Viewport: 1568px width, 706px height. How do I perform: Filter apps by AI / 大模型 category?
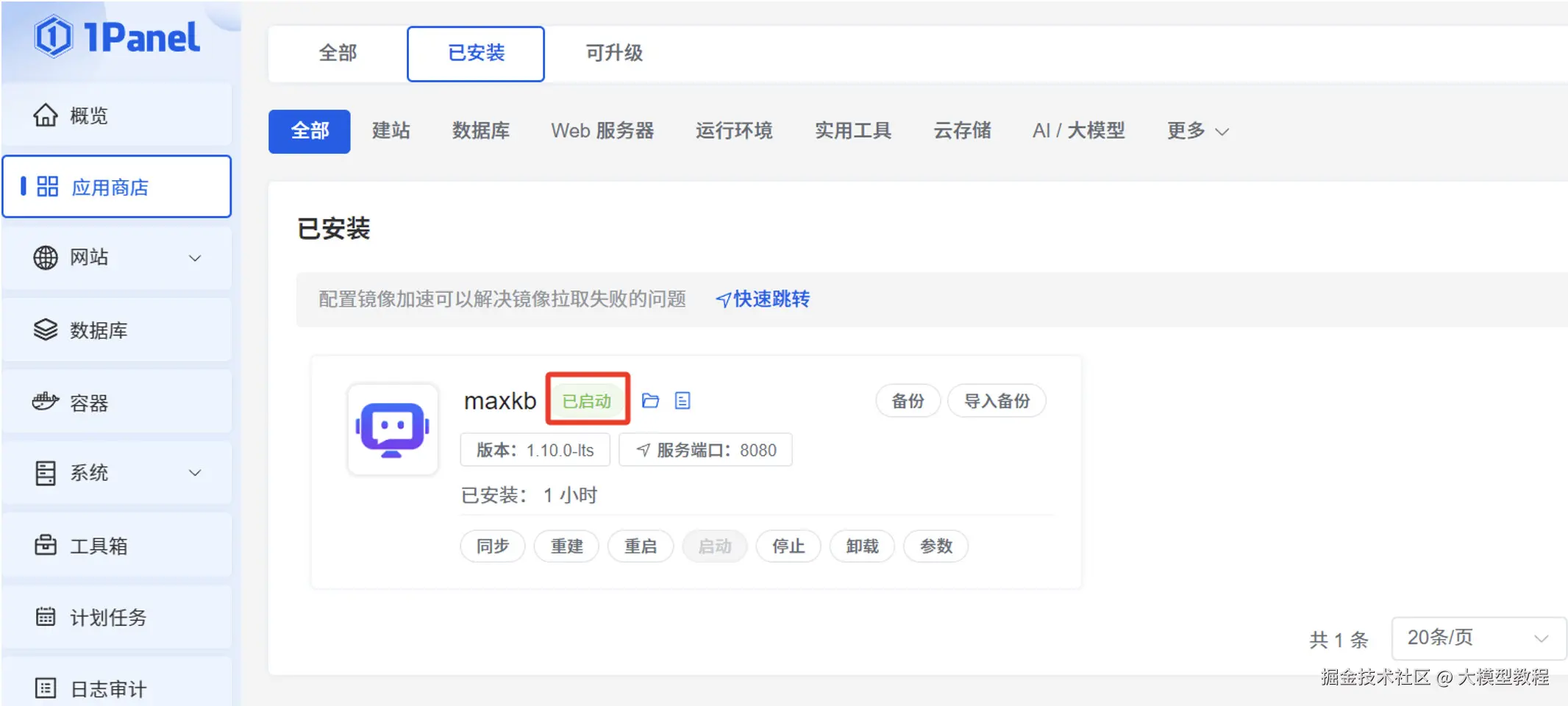coord(1079,131)
